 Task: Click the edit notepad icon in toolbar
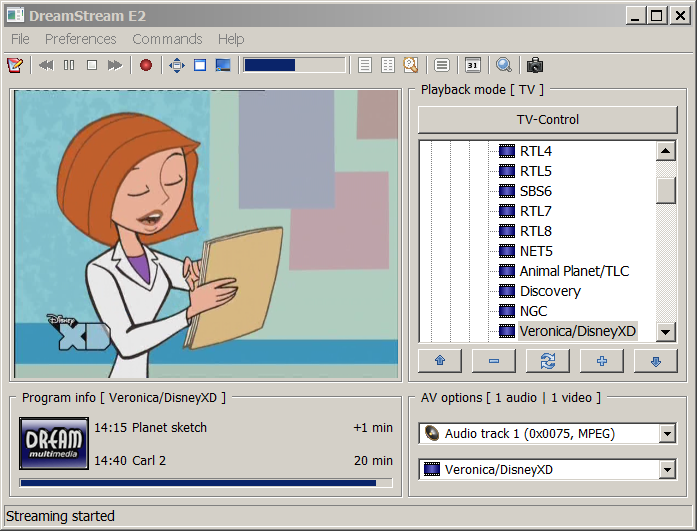tap(15, 66)
